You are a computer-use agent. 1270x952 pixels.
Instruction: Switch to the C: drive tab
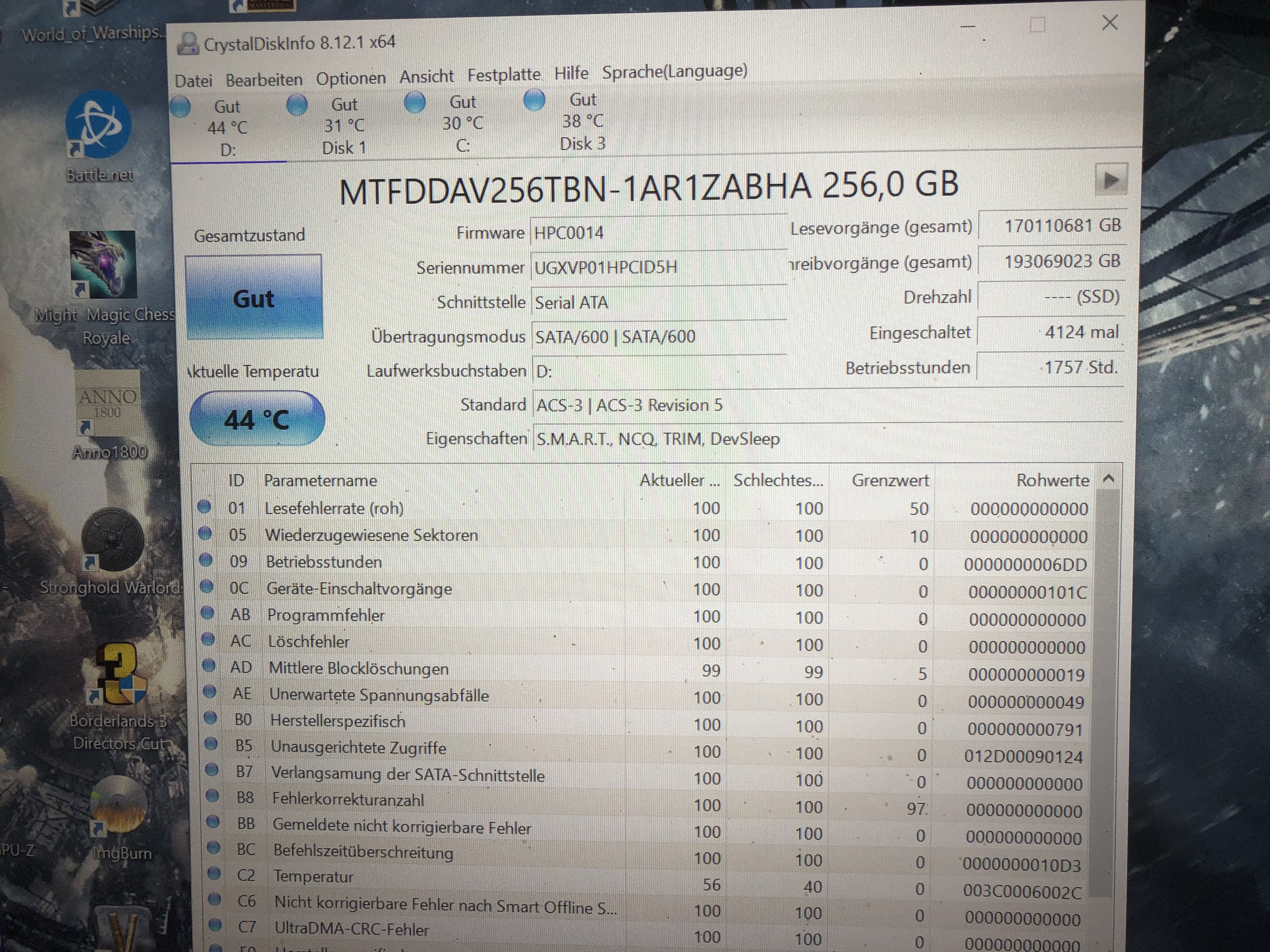click(462, 123)
